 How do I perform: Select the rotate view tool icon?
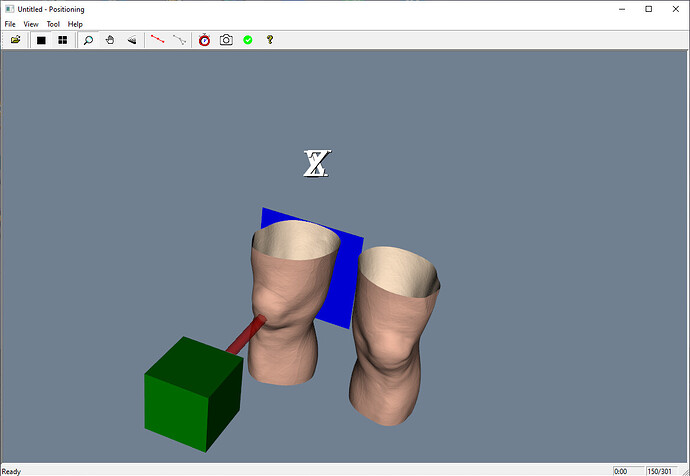131,40
